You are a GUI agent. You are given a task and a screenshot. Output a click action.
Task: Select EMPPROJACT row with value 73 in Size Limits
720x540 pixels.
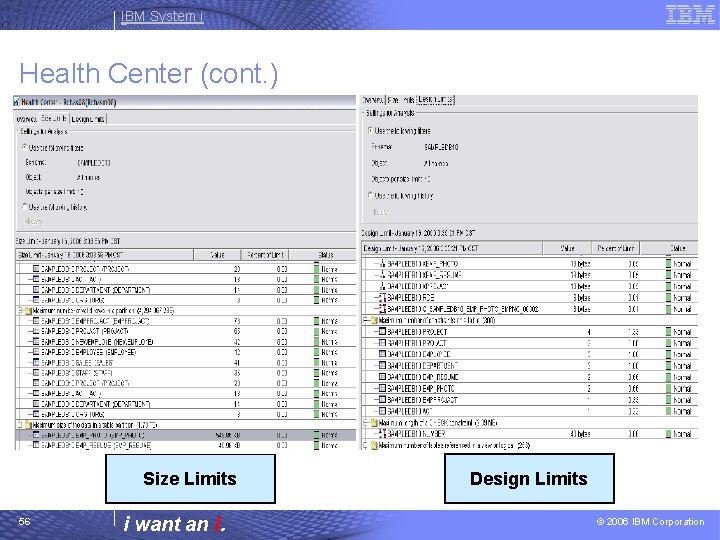point(186,321)
